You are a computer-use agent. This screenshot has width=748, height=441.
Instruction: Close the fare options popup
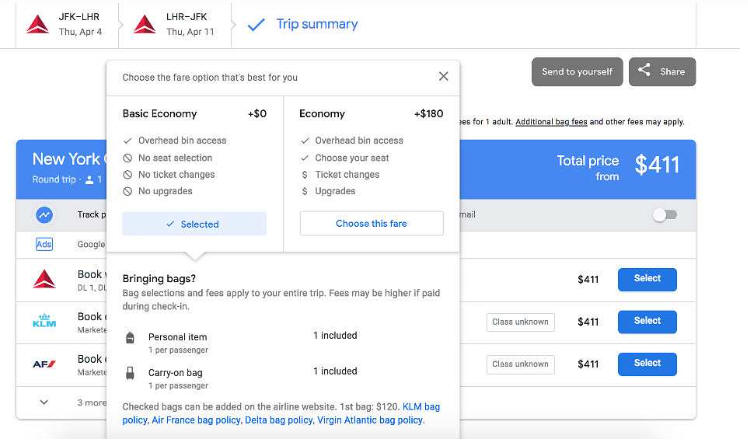click(x=443, y=76)
